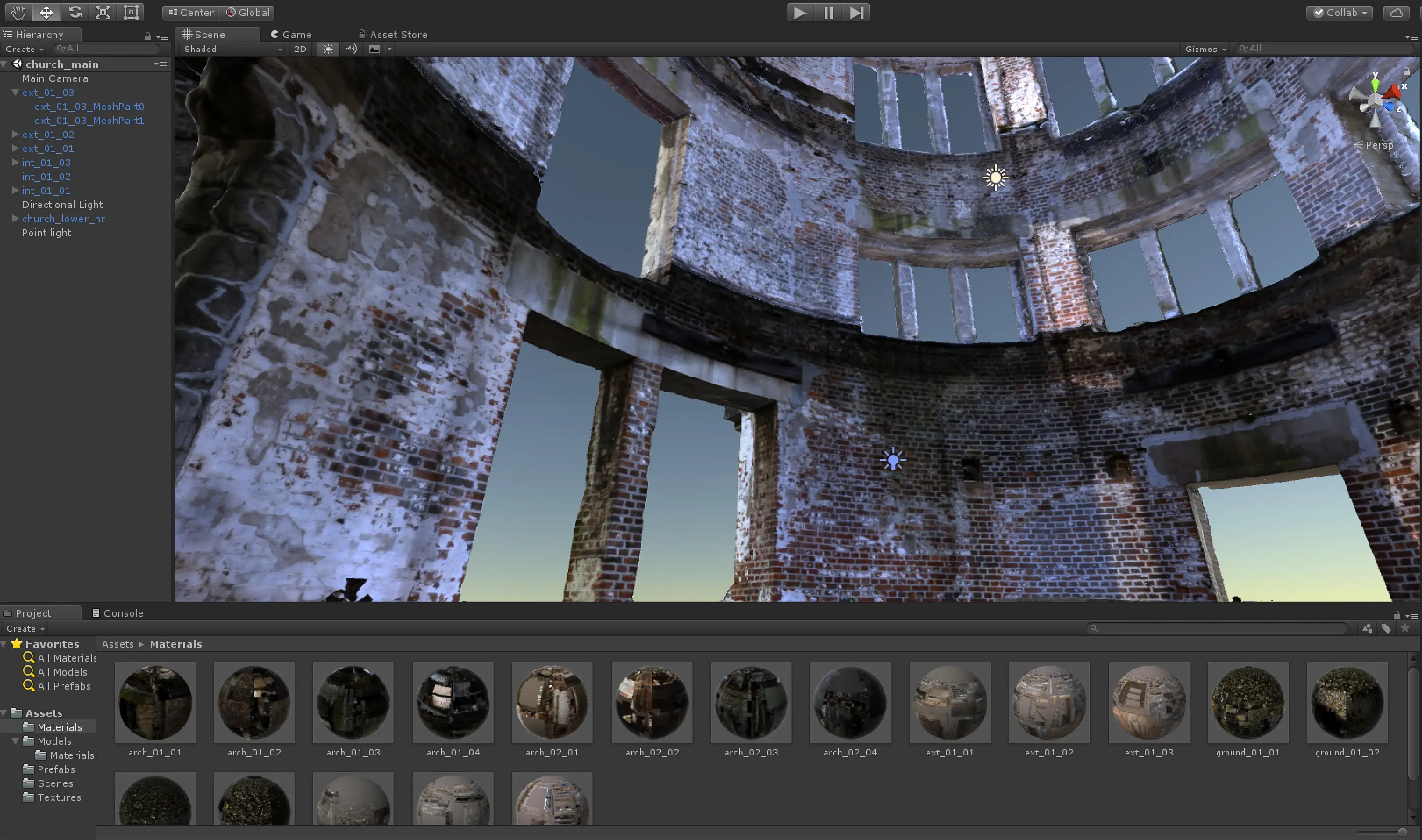Image resolution: width=1422 pixels, height=840 pixels.
Task: Select Point light in hierarchy
Action: (x=46, y=233)
